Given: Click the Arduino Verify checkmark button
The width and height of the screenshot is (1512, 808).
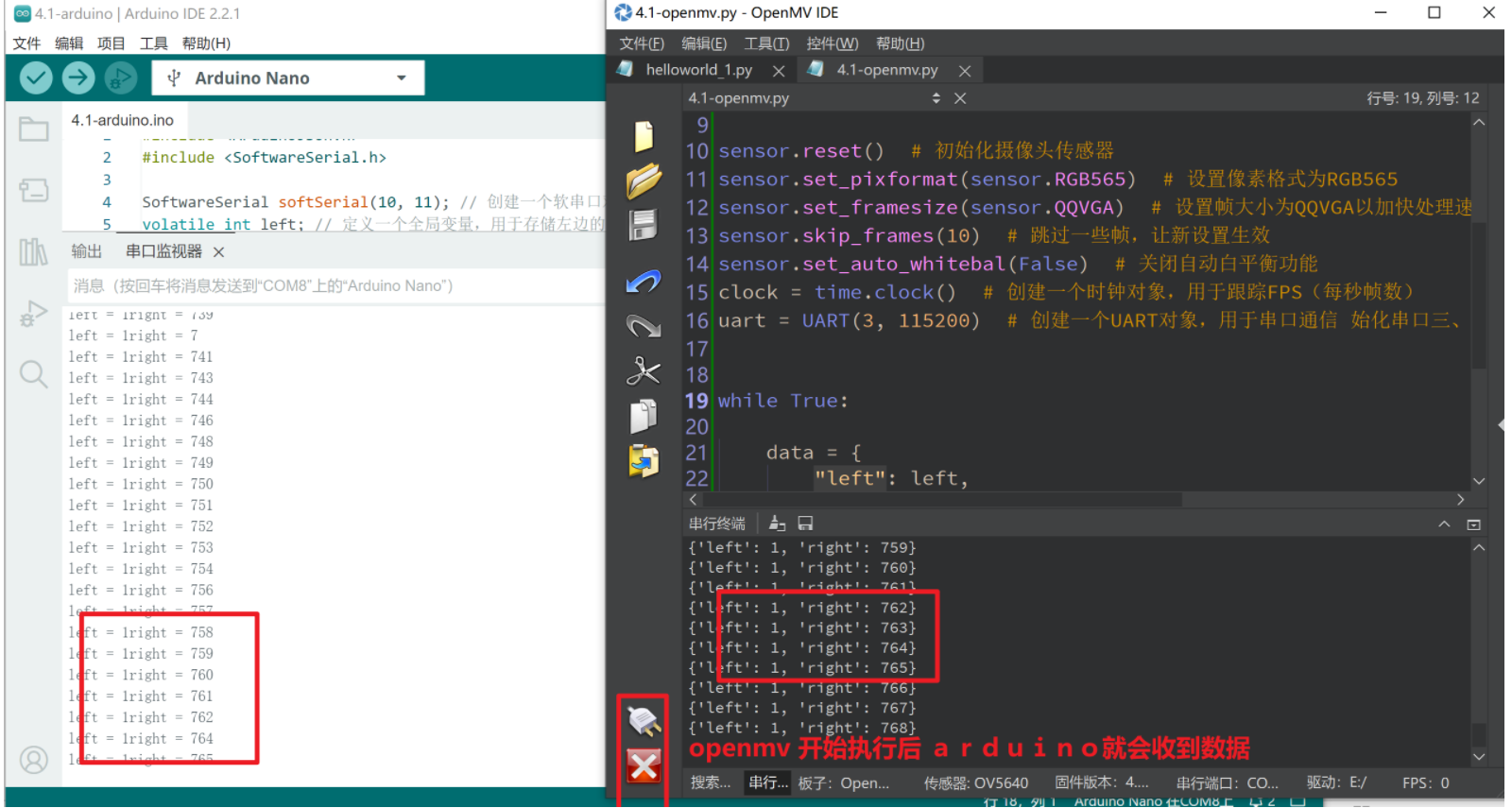Looking at the screenshot, I should 36,77.
